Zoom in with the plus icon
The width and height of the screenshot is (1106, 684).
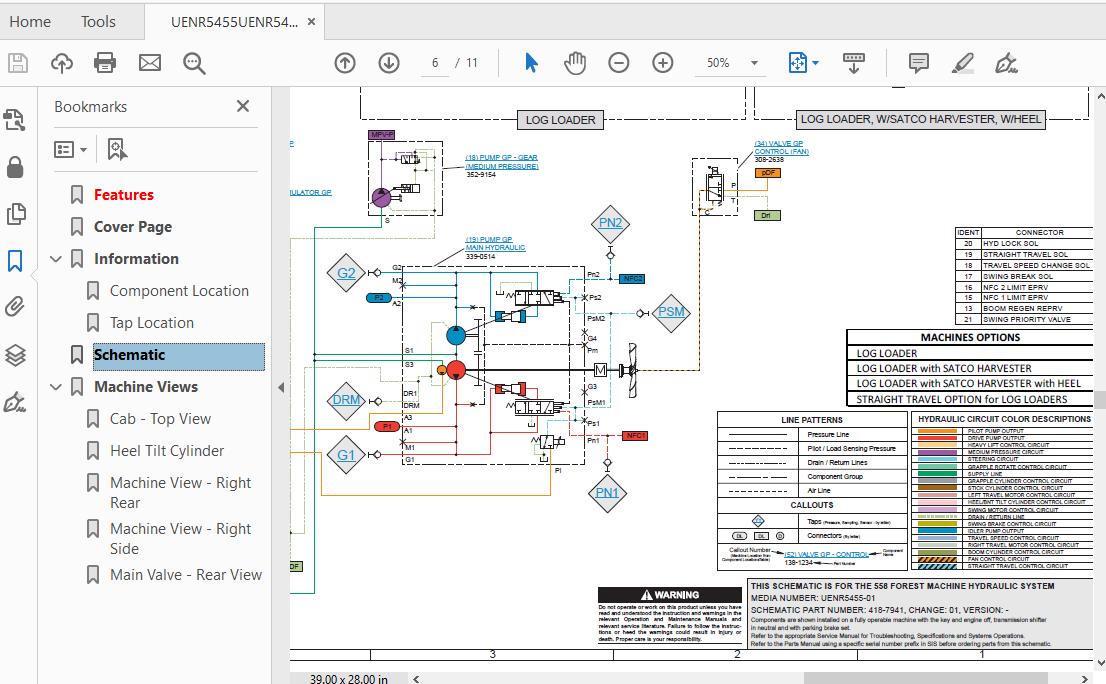pyautogui.click(x=662, y=63)
